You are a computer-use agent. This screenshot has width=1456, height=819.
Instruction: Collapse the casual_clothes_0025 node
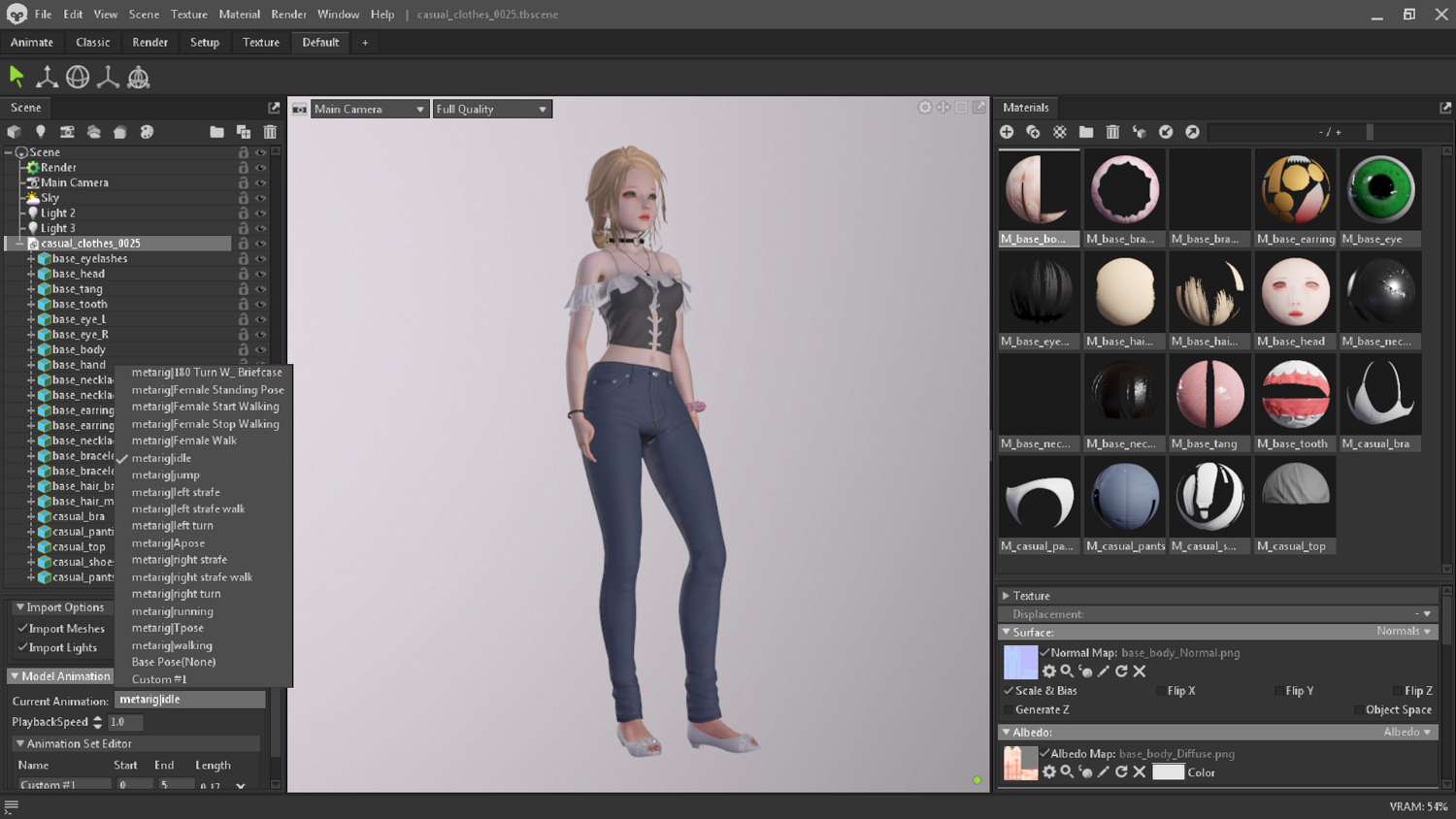coord(19,244)
